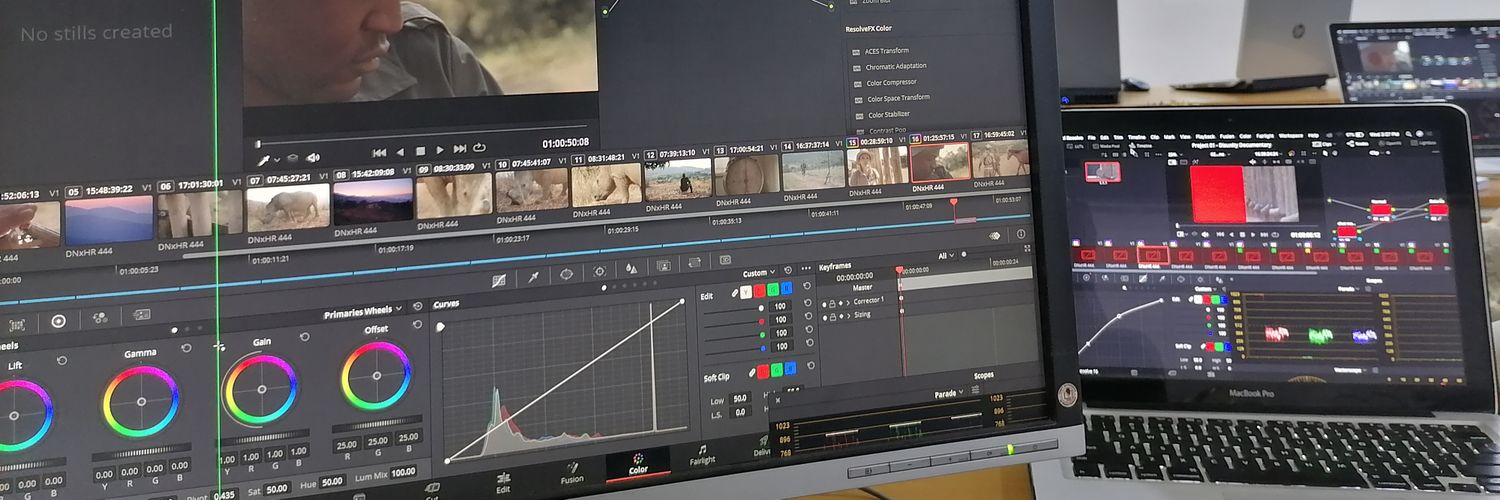Image resolution: width=1500 pixels, height=500 pixels.
Task: Reset the Gamma wheel
Action: [186, 348]
